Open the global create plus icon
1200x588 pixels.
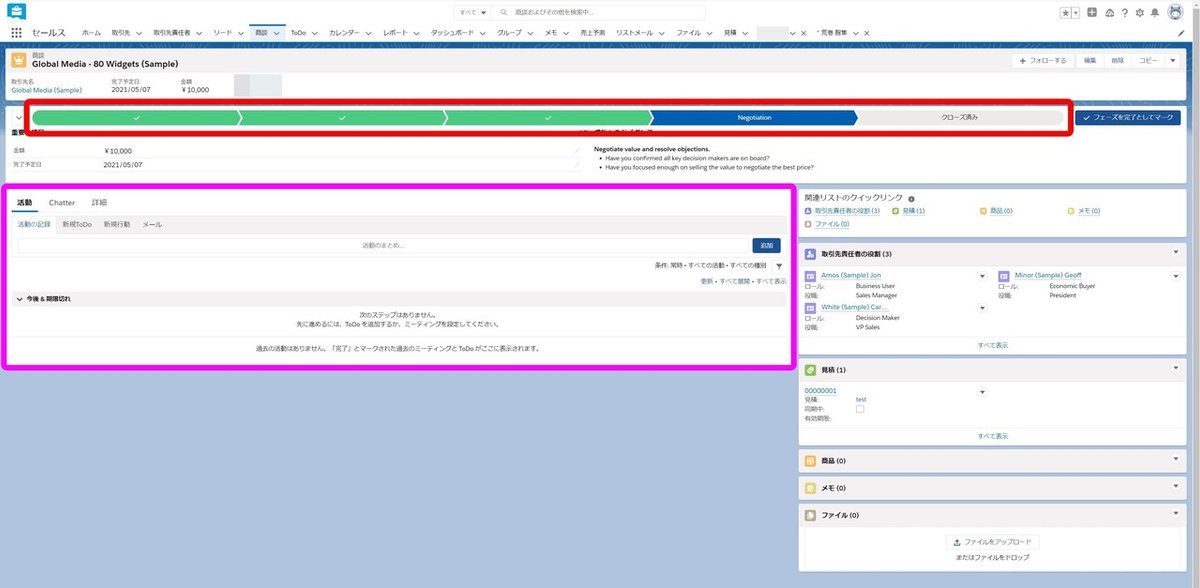[1091, 13]
